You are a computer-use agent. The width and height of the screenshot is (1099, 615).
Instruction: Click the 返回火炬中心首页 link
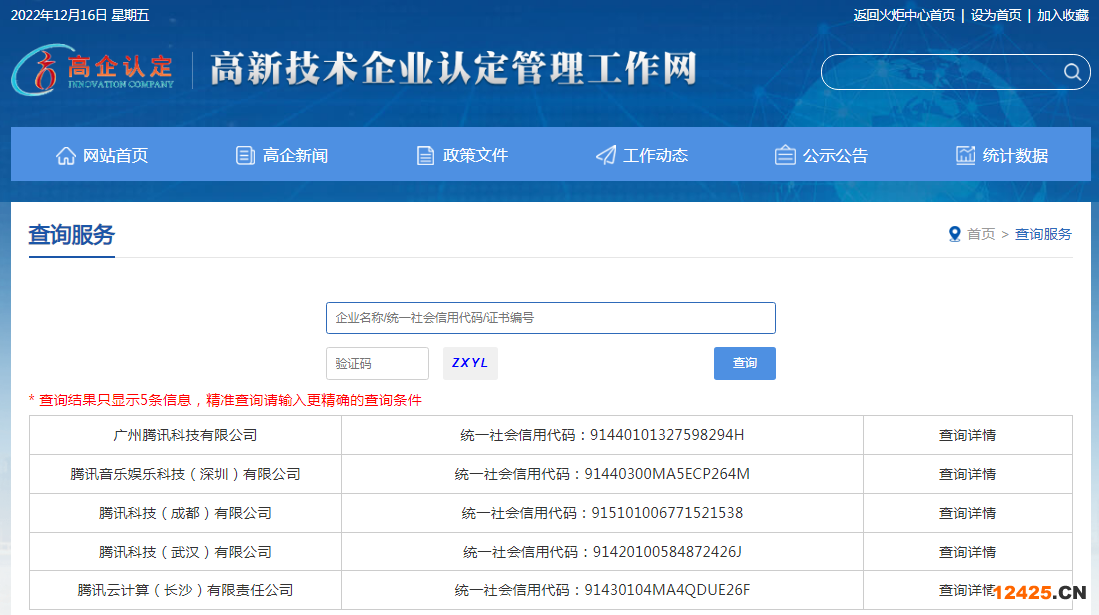(904, 15)
